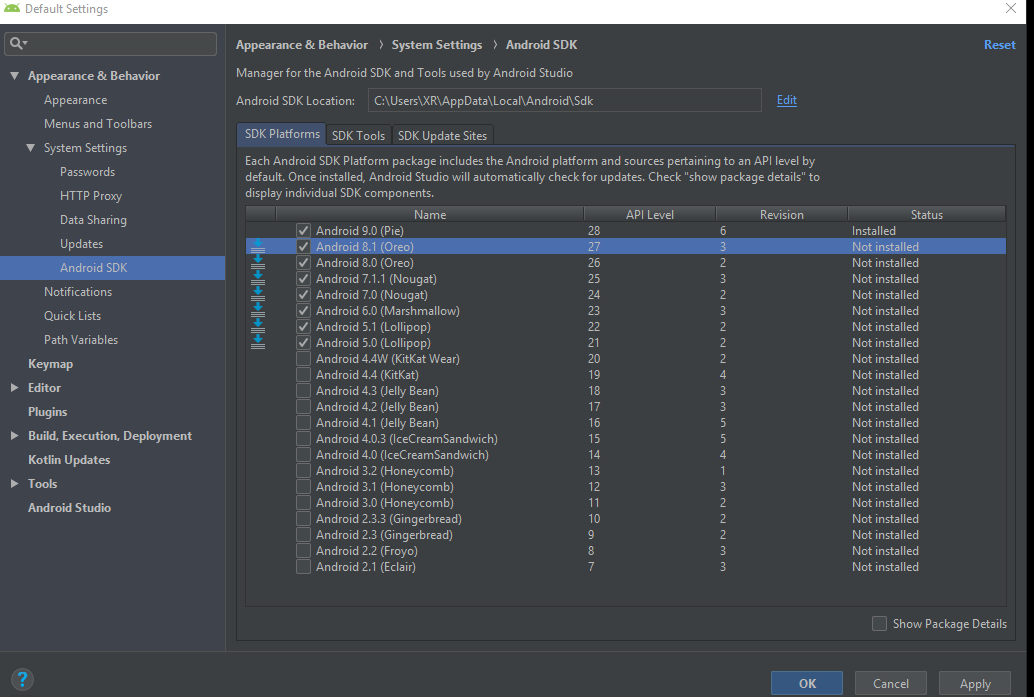Click Cancel button
The width and height of the screenshot is (1034, 697).
coord(890,683)
